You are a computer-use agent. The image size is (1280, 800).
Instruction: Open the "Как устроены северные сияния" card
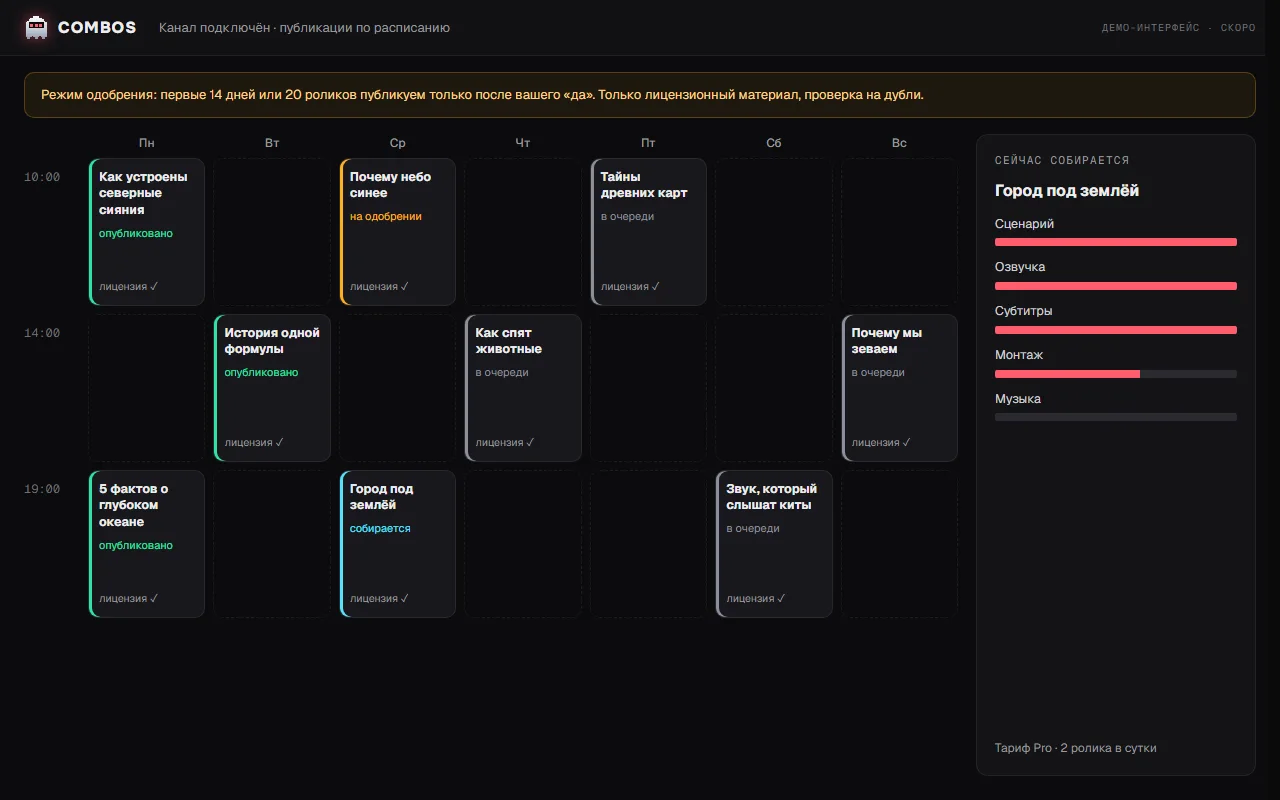pyautogui.click(x=147, y=232)
